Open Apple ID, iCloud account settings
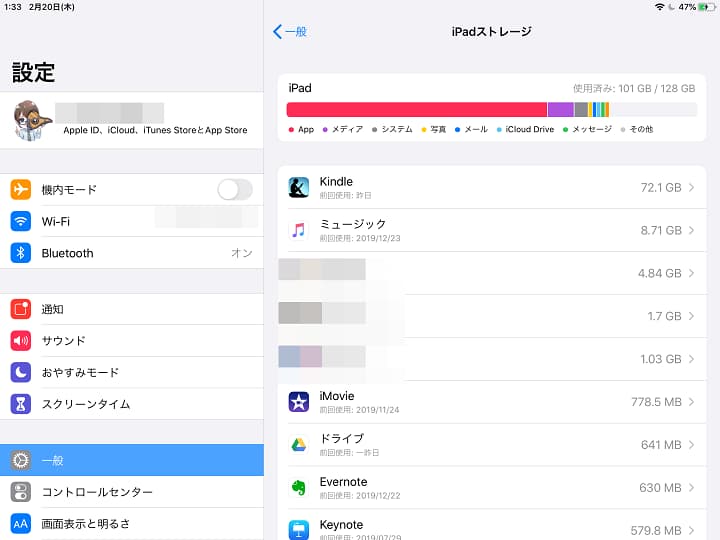The height and width of the screenshot is (540, 720). click(x=132, y=120)
